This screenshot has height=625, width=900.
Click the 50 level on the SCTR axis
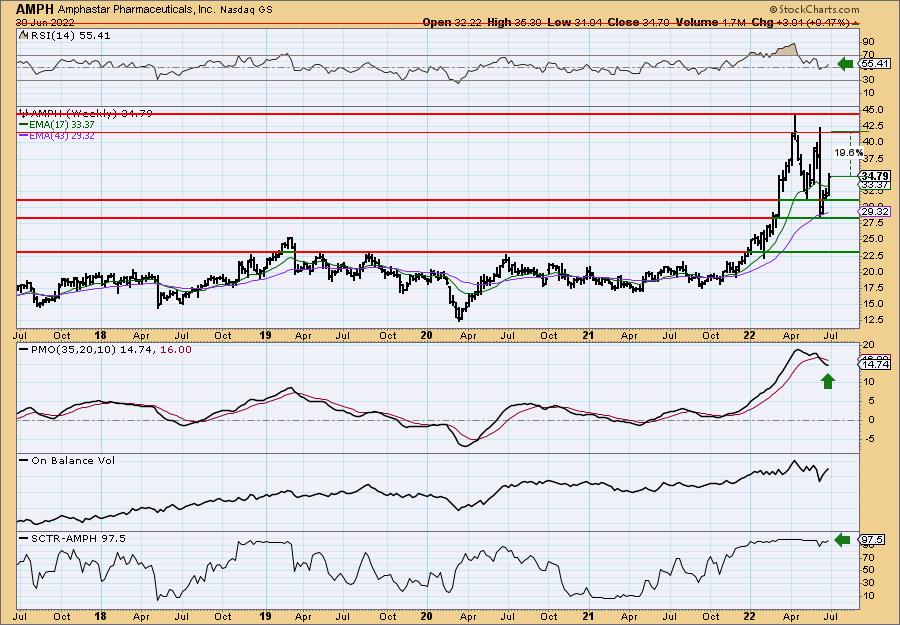click(868, 570)
